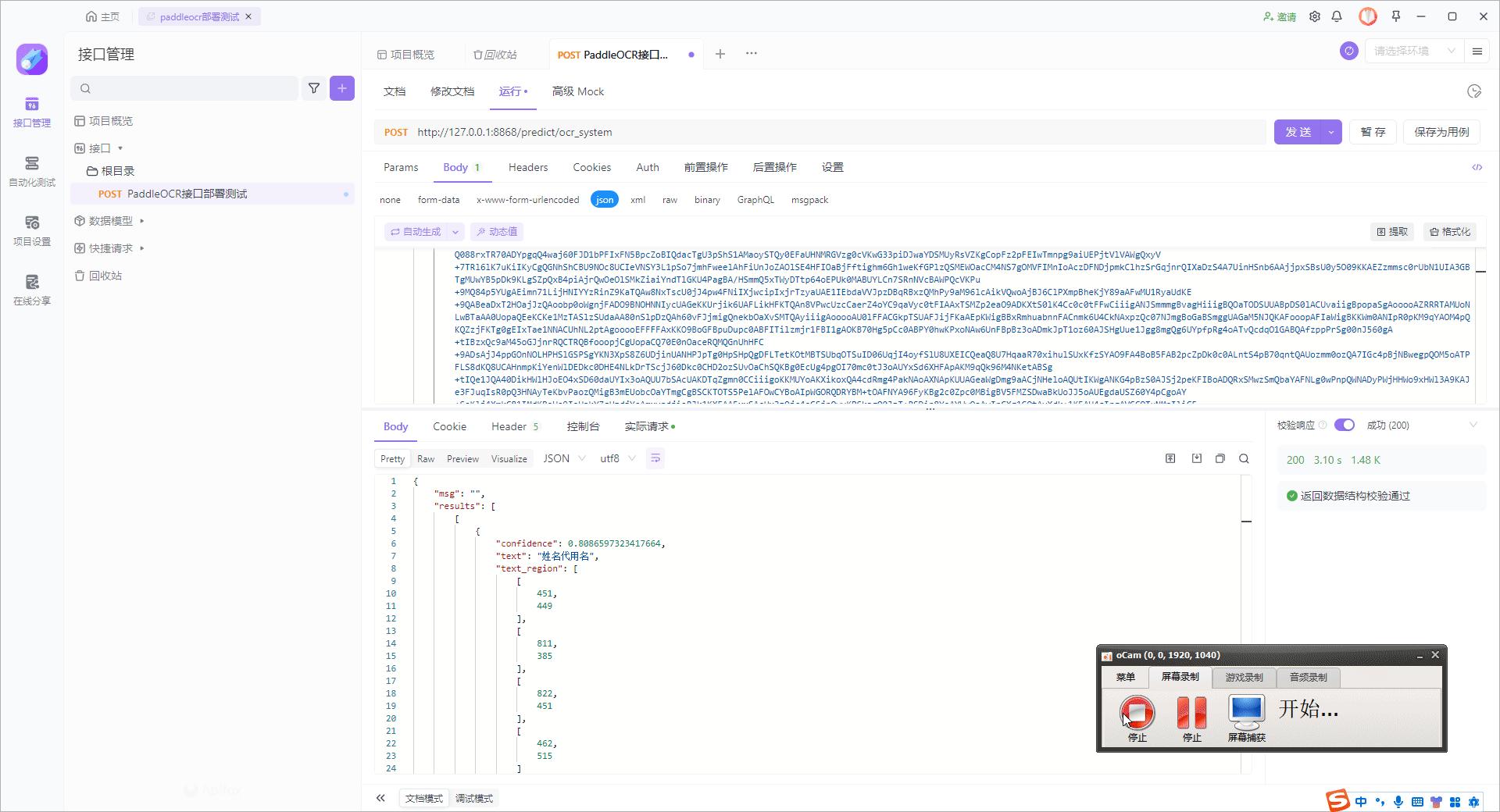
Task: Open 在线分享 in the left sidebar
Action: (x=32, y=290)
